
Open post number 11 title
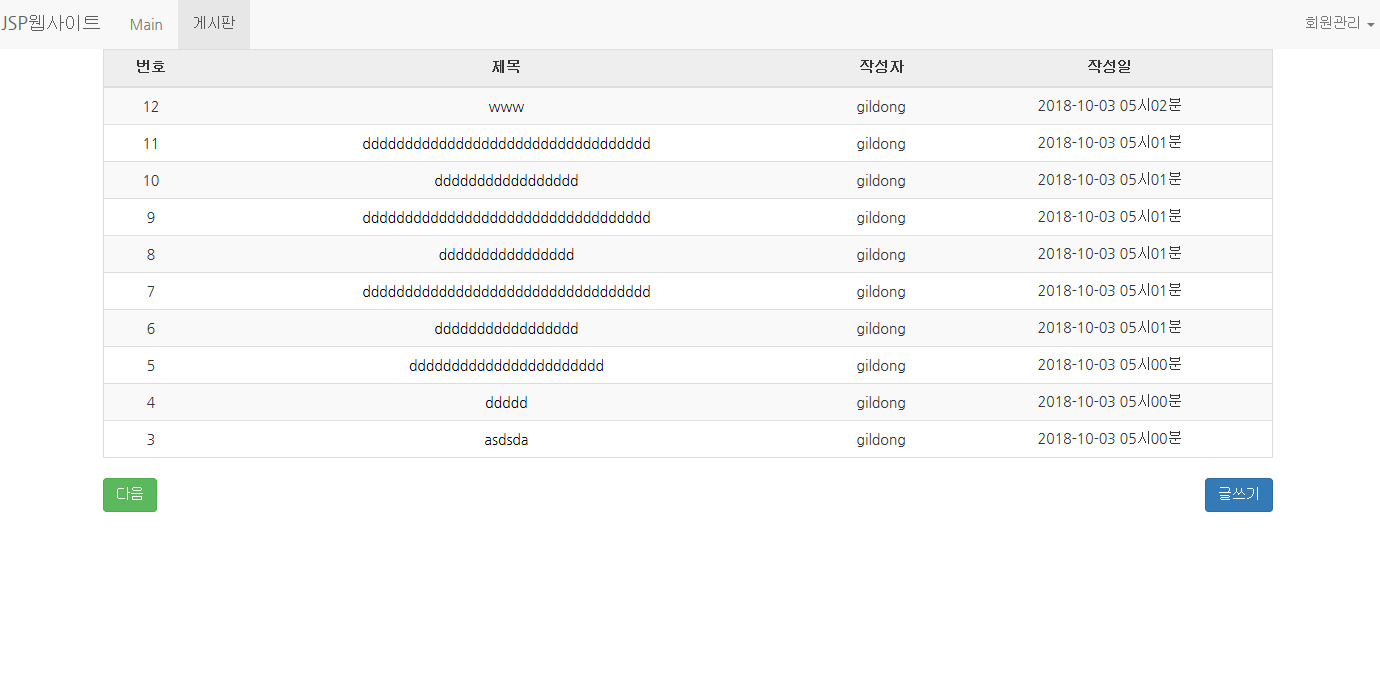pos(506,143)
